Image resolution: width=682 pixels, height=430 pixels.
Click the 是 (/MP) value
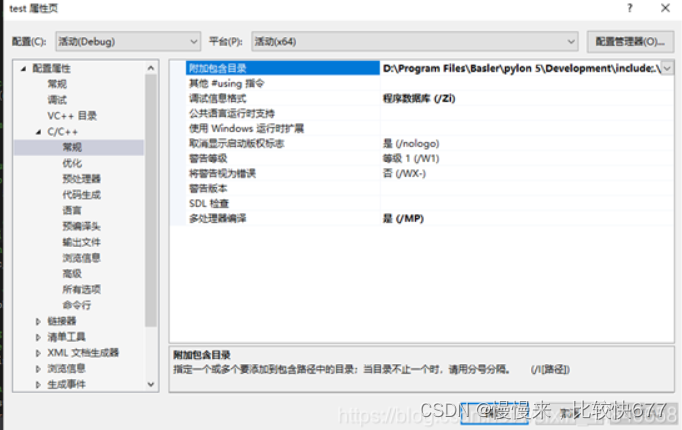pos(403,218)
